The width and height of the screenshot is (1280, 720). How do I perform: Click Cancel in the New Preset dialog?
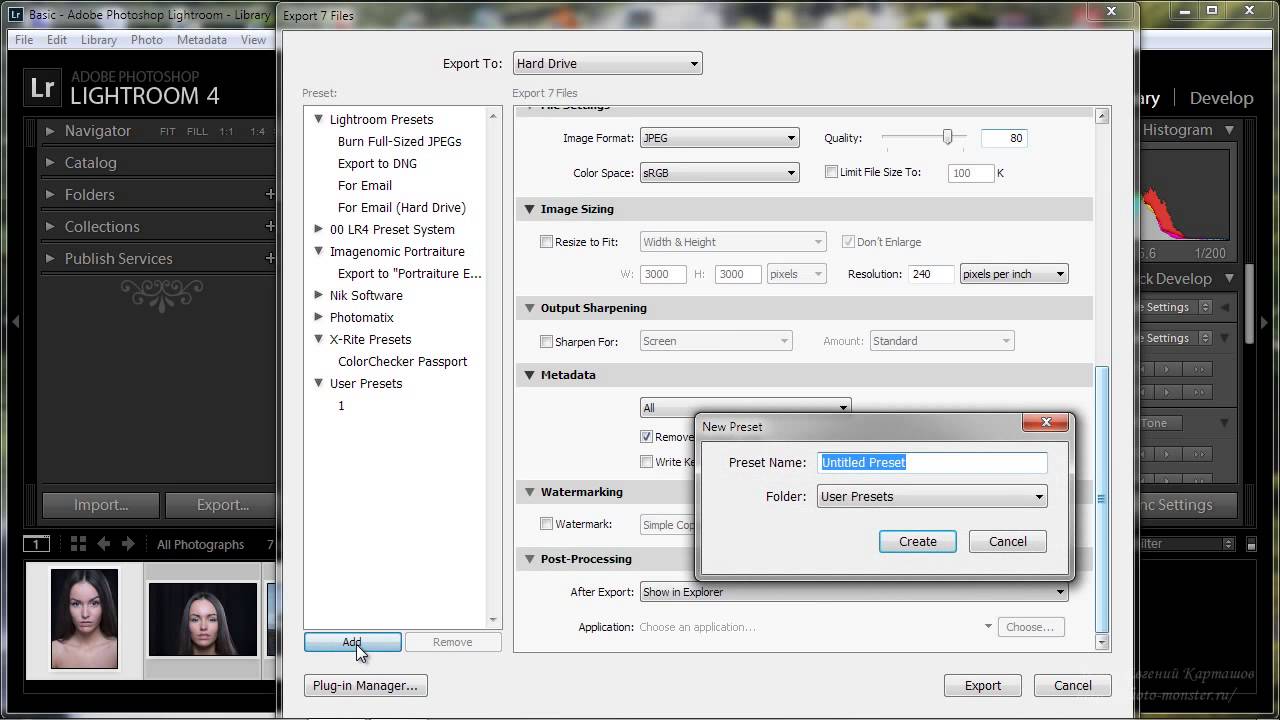coord(1008,542)
